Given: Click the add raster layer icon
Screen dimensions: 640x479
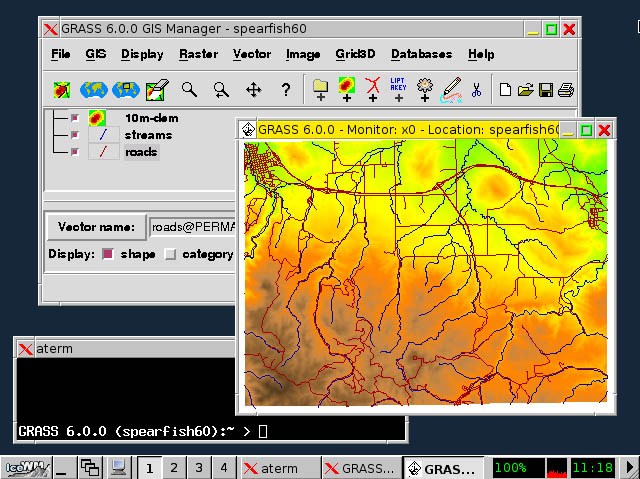Looking at the screenshot, I should point(347,89).
